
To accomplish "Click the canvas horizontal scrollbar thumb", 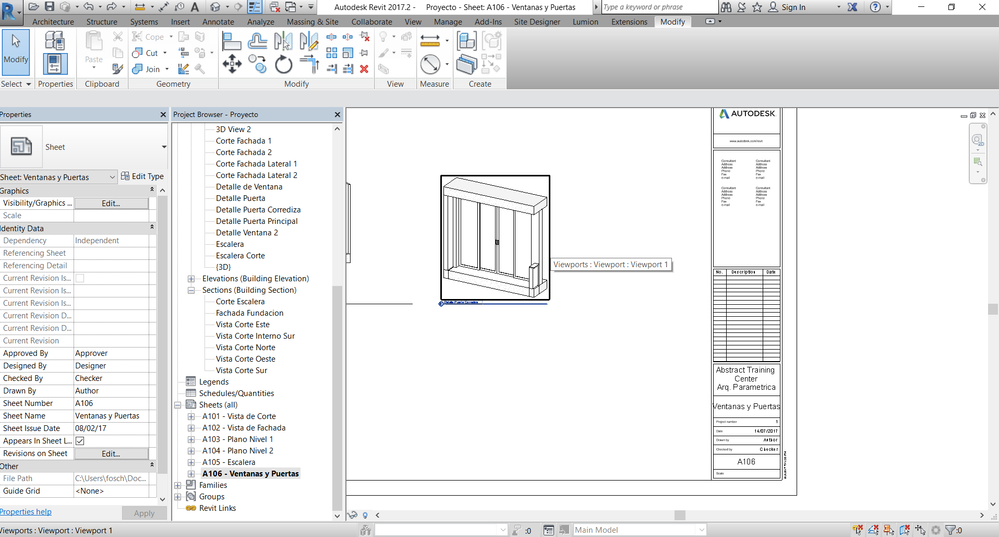I will coord(680,515).
